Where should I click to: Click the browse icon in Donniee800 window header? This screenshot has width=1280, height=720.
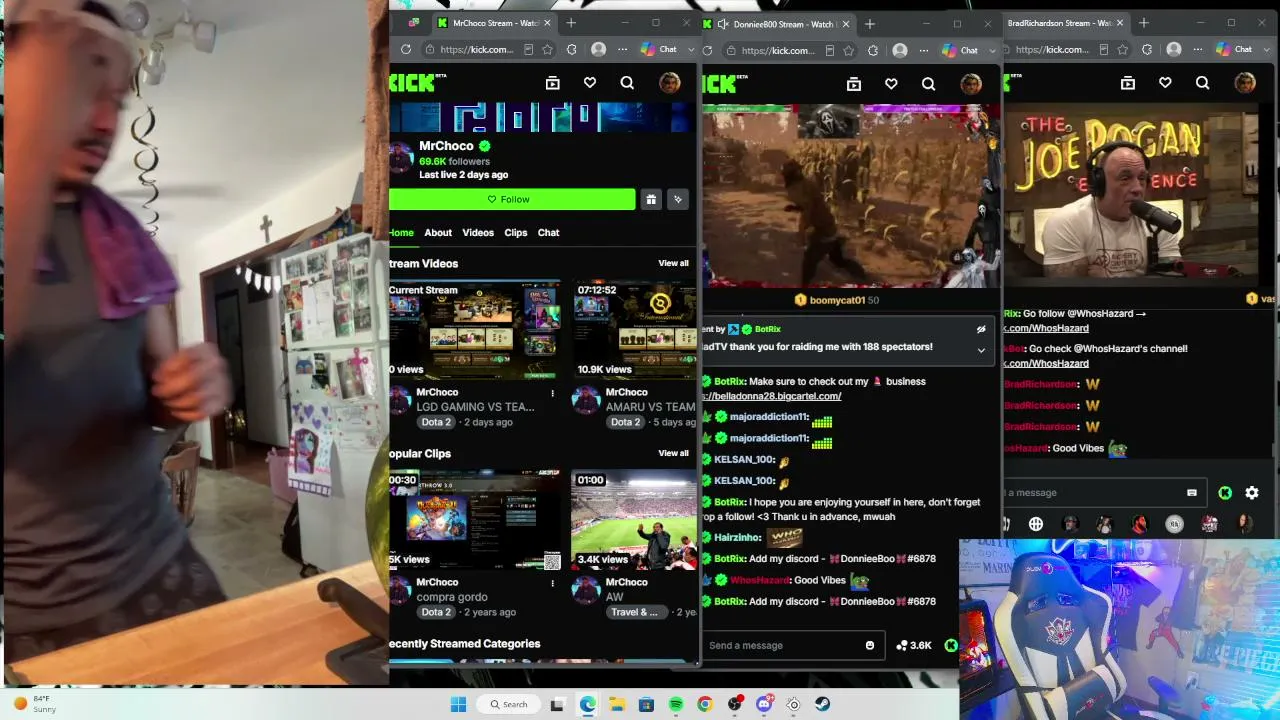click(x=853, y=84)
